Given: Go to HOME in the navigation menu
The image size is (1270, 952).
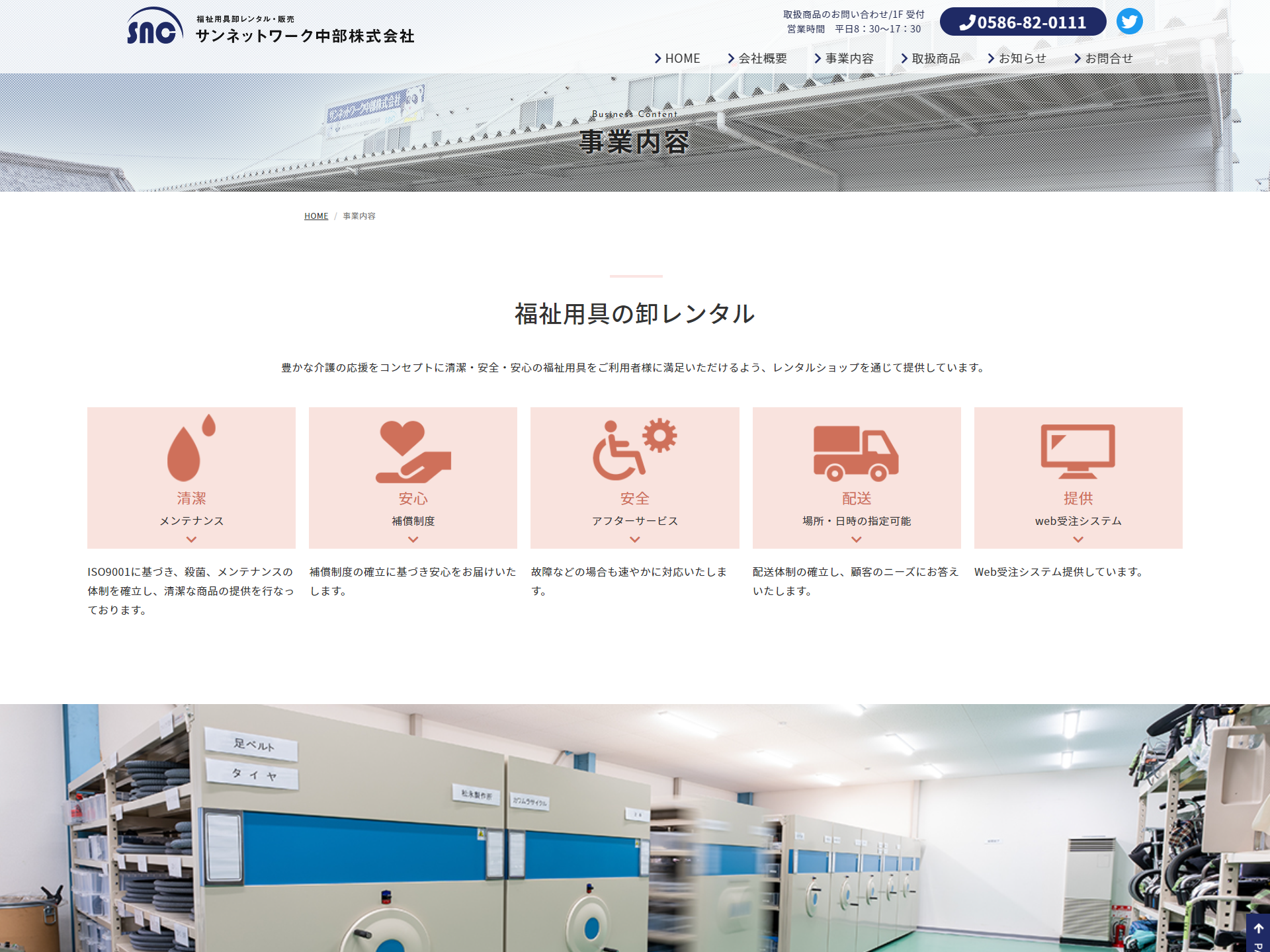Looking at the screenshot, I should point(677,58).
